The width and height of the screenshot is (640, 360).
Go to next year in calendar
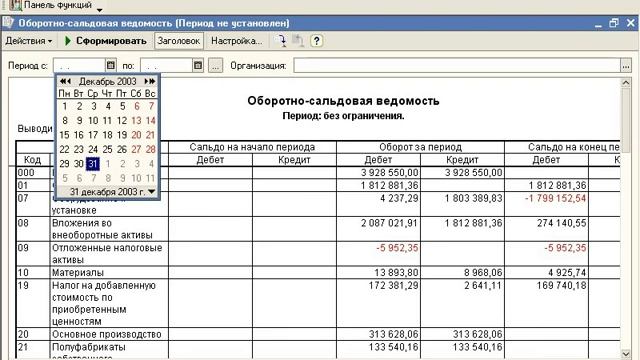[x=153, y=81]
